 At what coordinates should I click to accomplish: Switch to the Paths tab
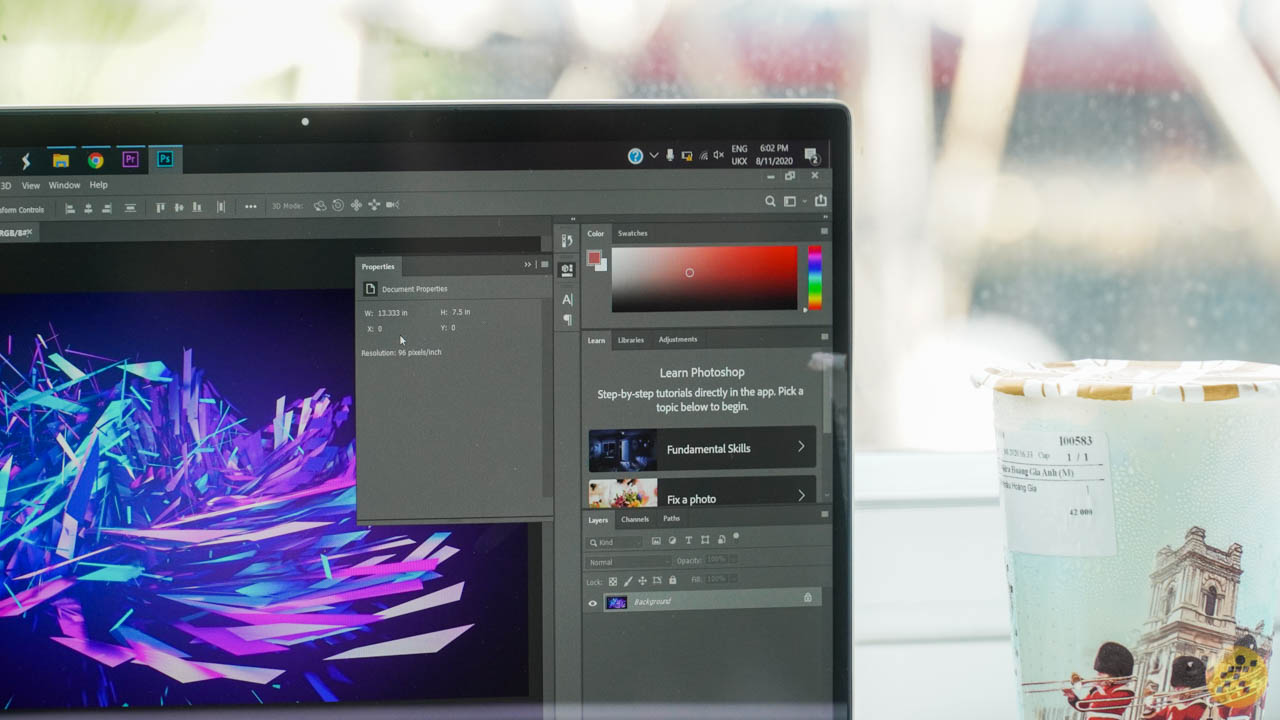point(671,518)
